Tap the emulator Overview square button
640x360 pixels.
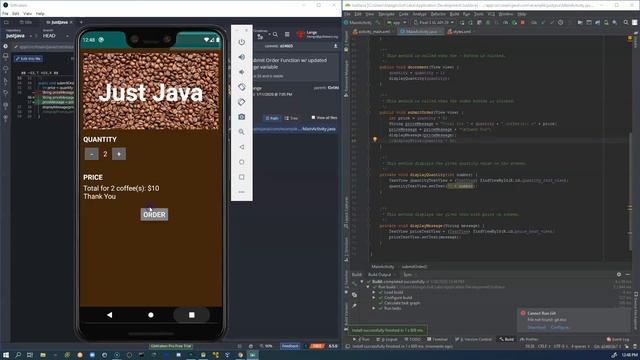pos(191,315)
